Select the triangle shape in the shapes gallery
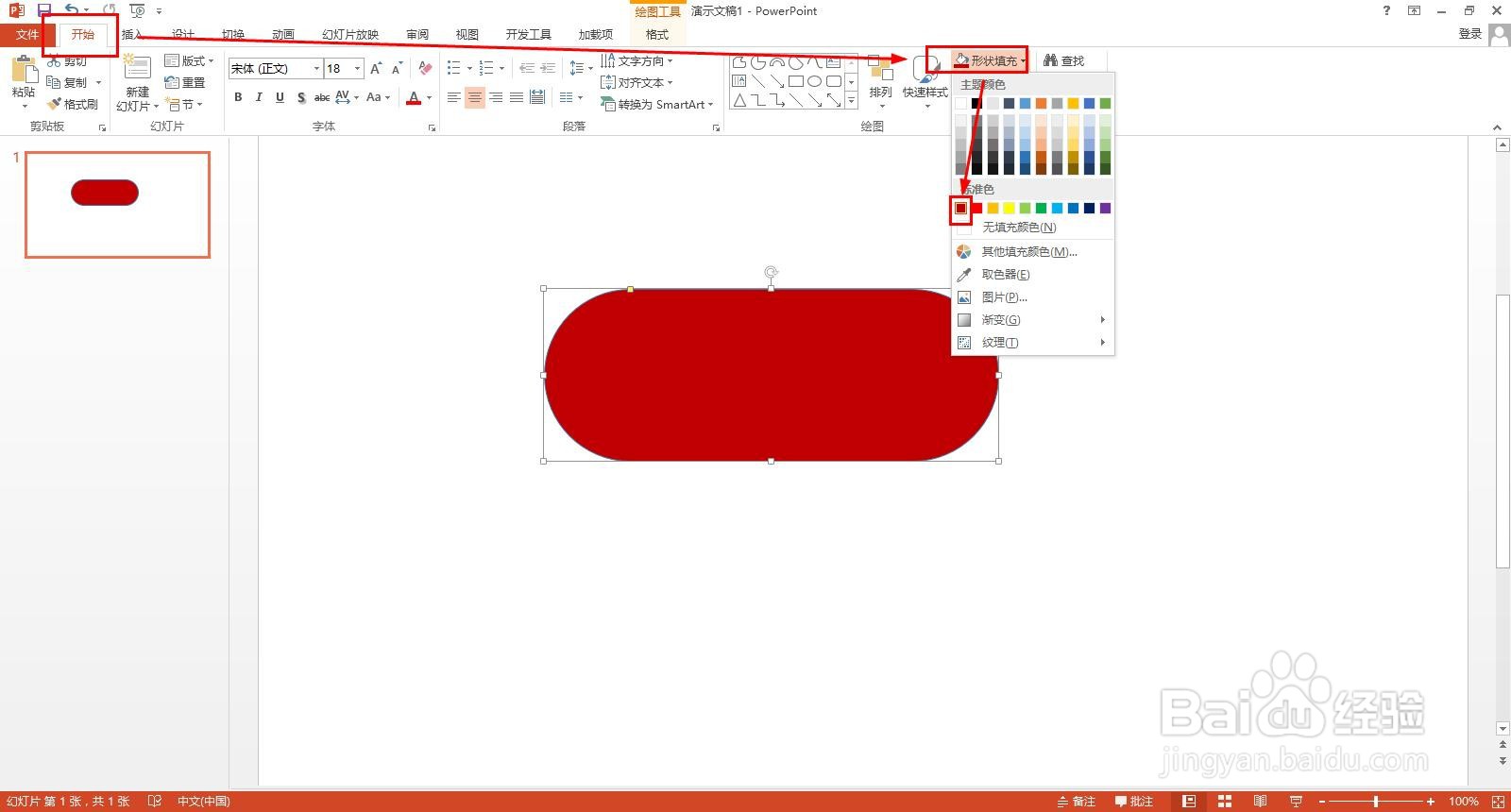1511x812 pixels. [x=739, y=100]
